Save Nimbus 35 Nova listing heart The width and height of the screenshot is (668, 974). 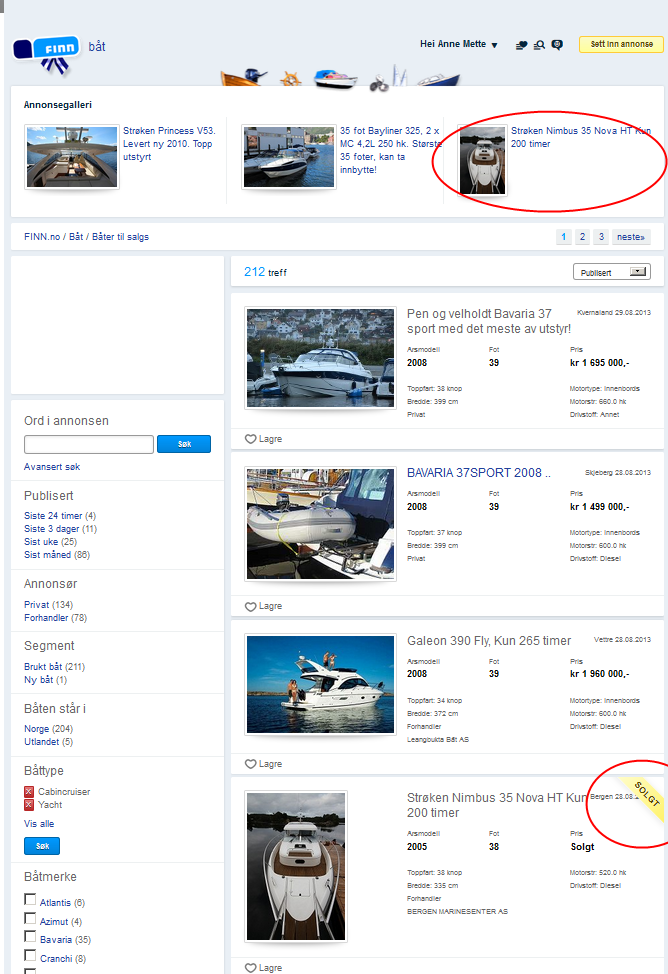coord(251,968)
